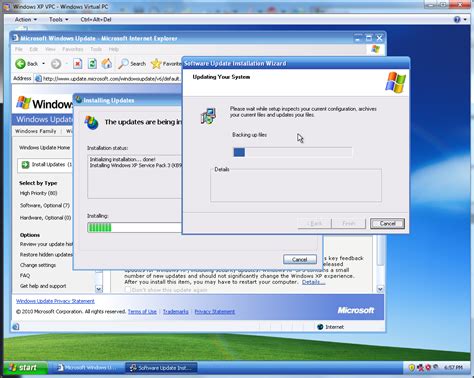Click Change settings in Options
The width and height of the screenshot is (474, 378).
pos(38,265)
